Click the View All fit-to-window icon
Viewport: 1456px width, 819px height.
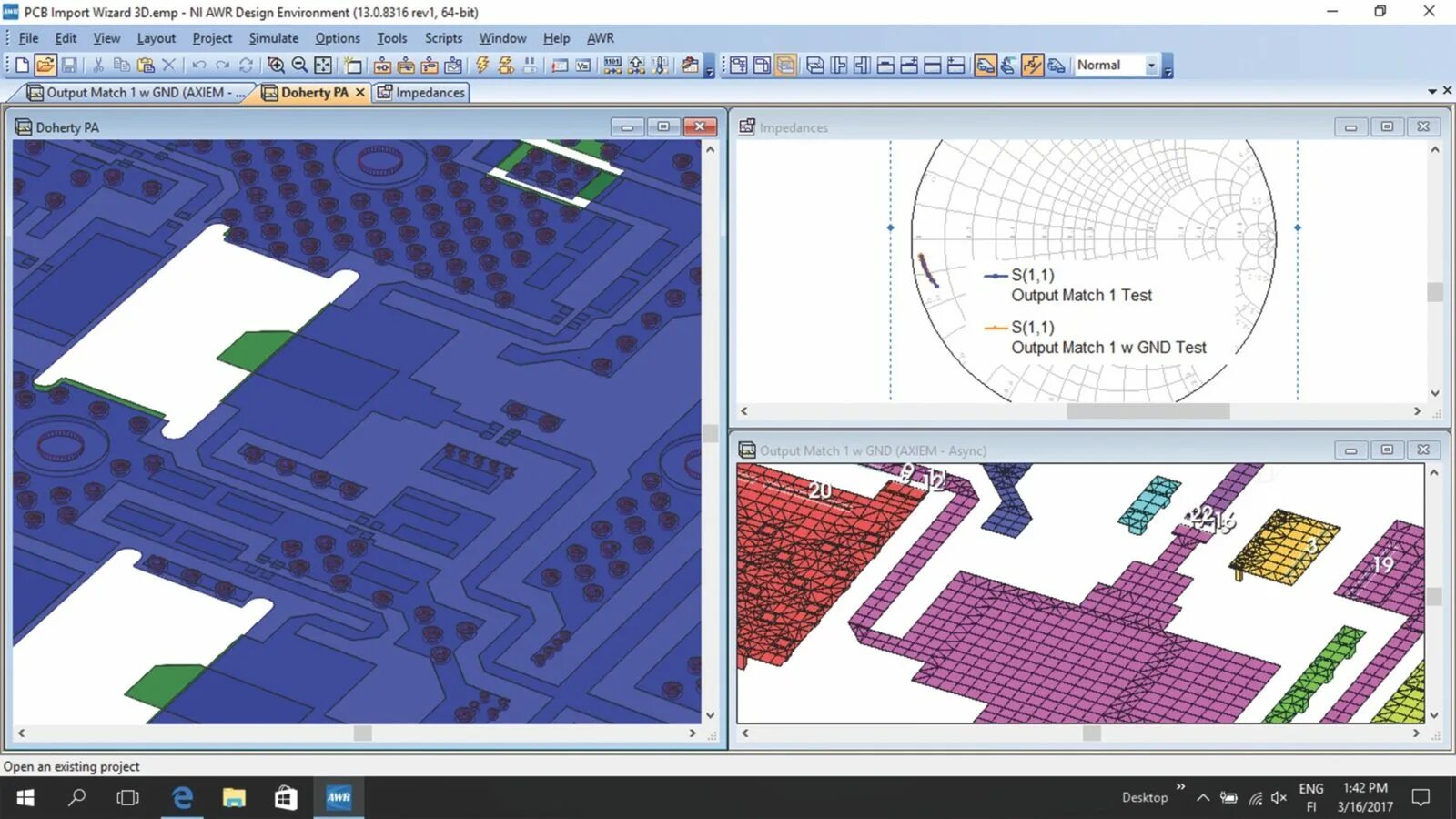323,65
